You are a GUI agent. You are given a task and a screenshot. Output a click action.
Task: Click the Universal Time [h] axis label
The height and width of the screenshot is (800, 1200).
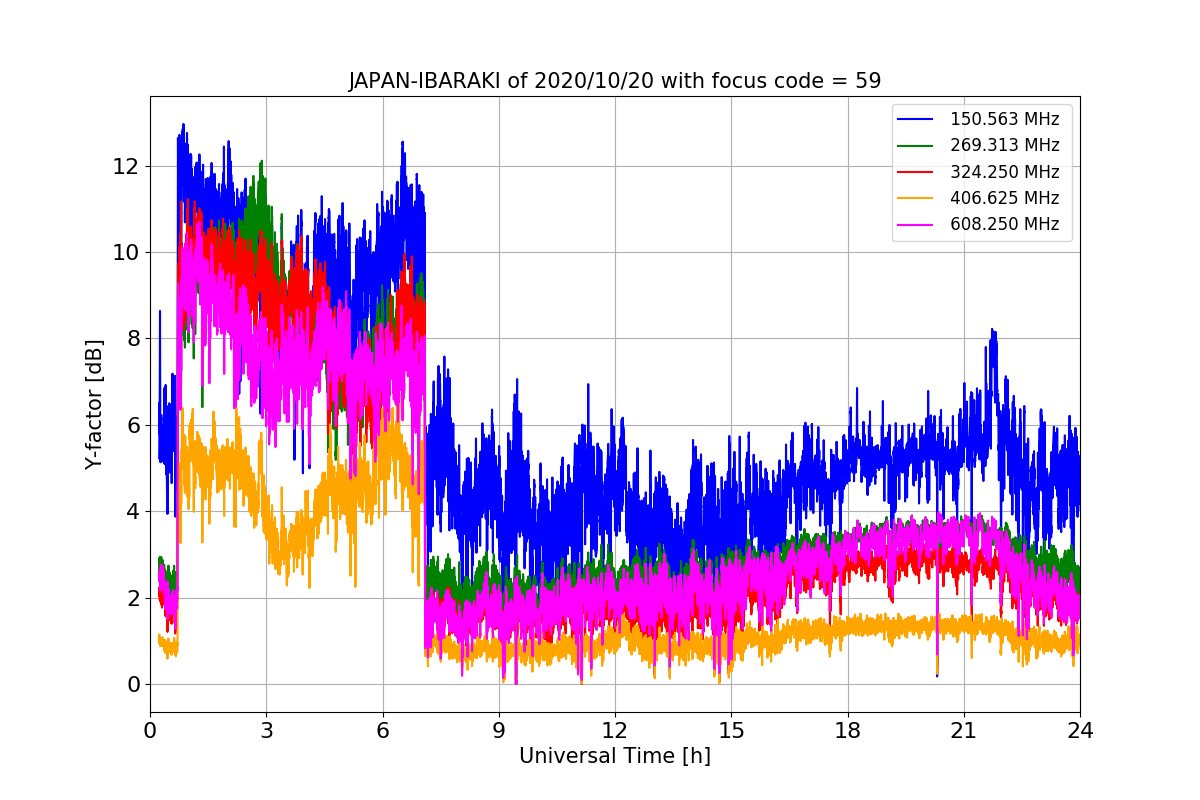[615, 757]
